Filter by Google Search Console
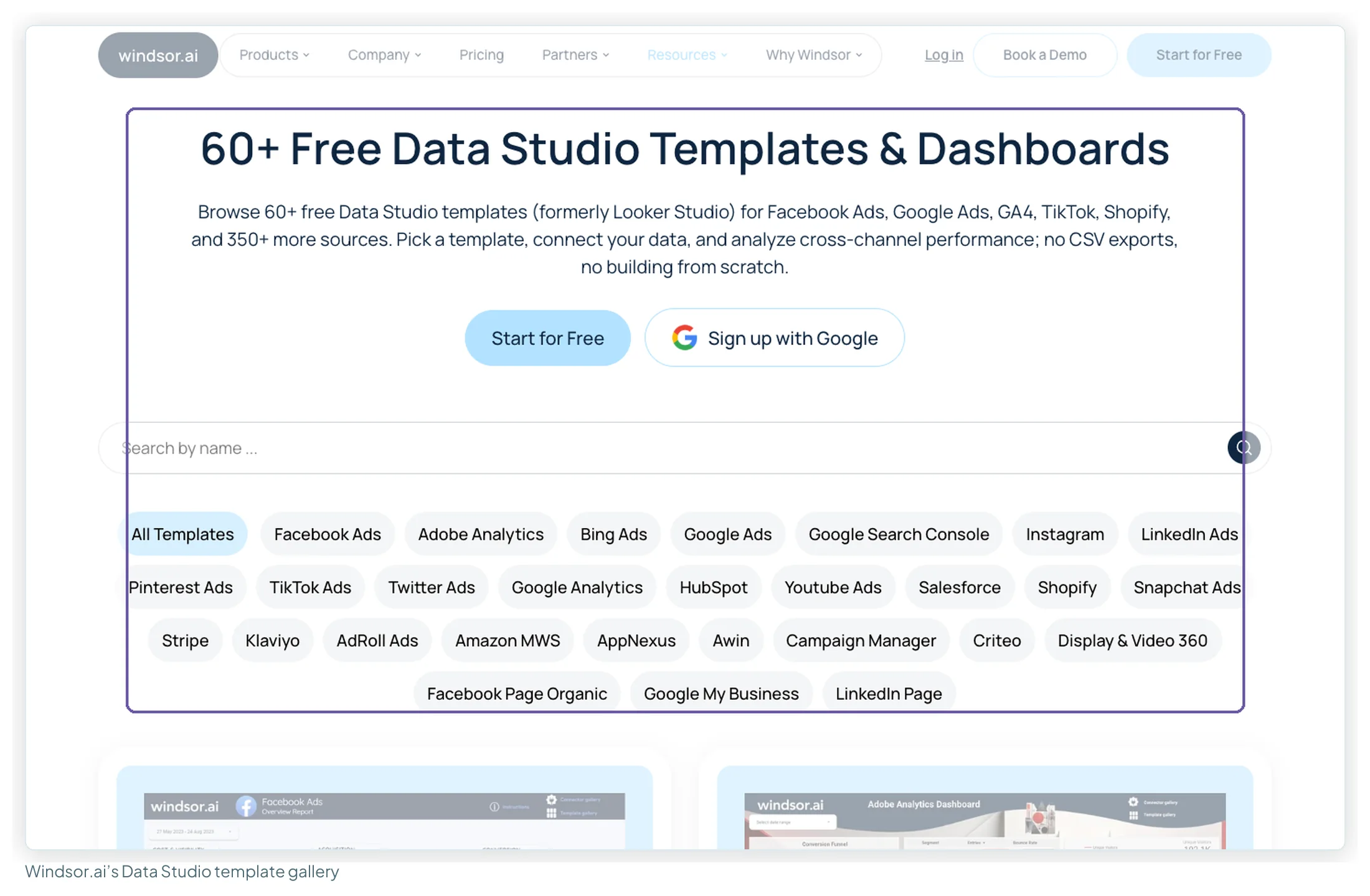The image size is (1370, 896). pos(899,534)
